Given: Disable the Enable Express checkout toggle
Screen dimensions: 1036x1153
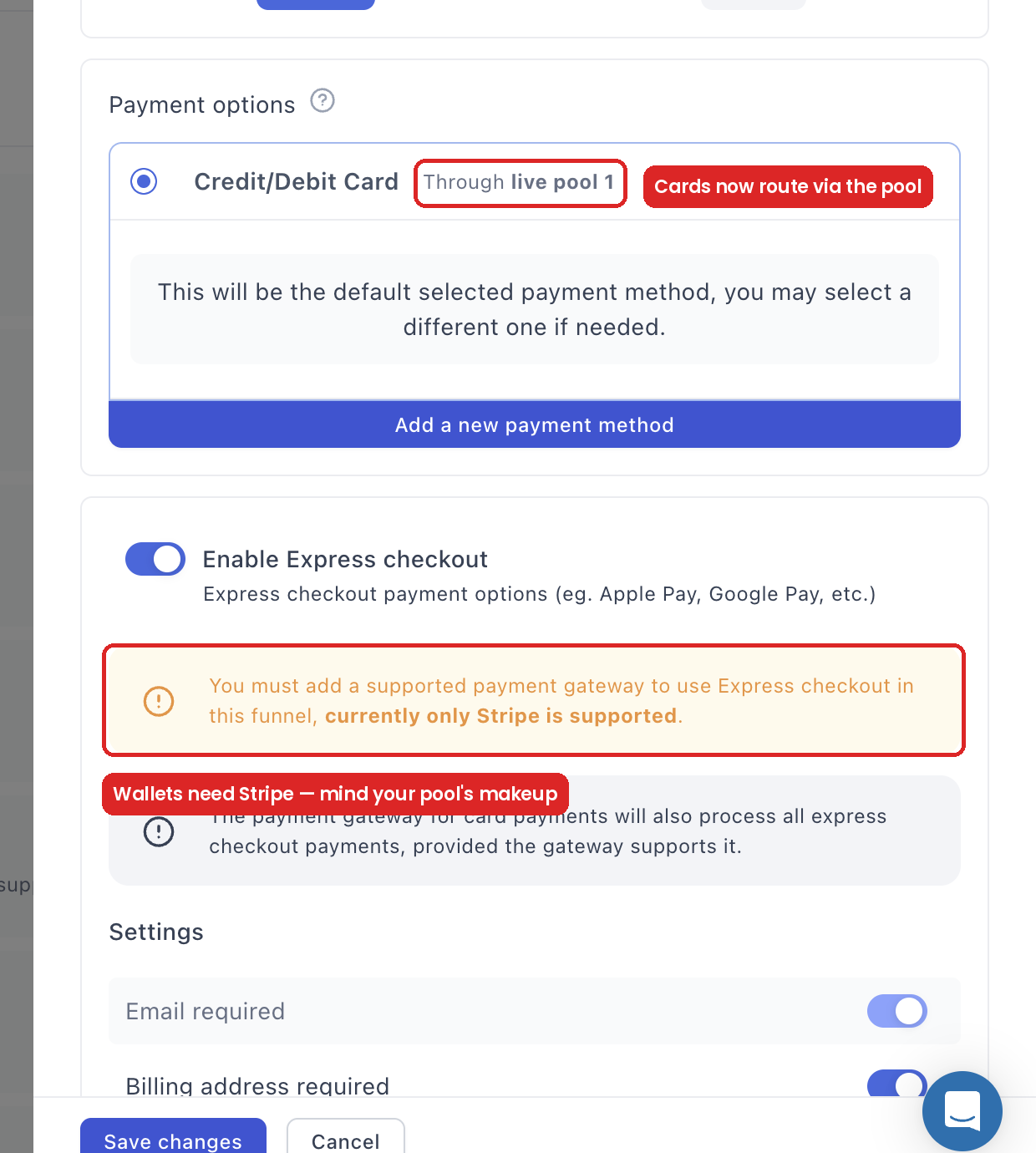Looking at the screenshot, I should click(155, 559).
